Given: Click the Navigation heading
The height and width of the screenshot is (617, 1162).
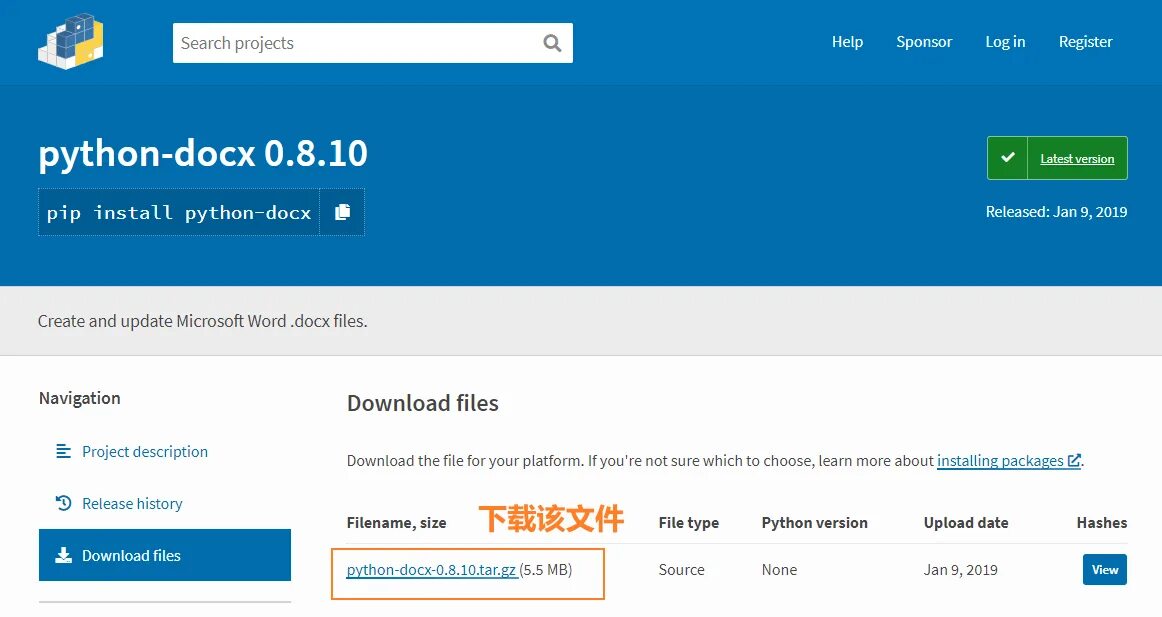Looking at the screenshot, I should [x=79, y=398].
